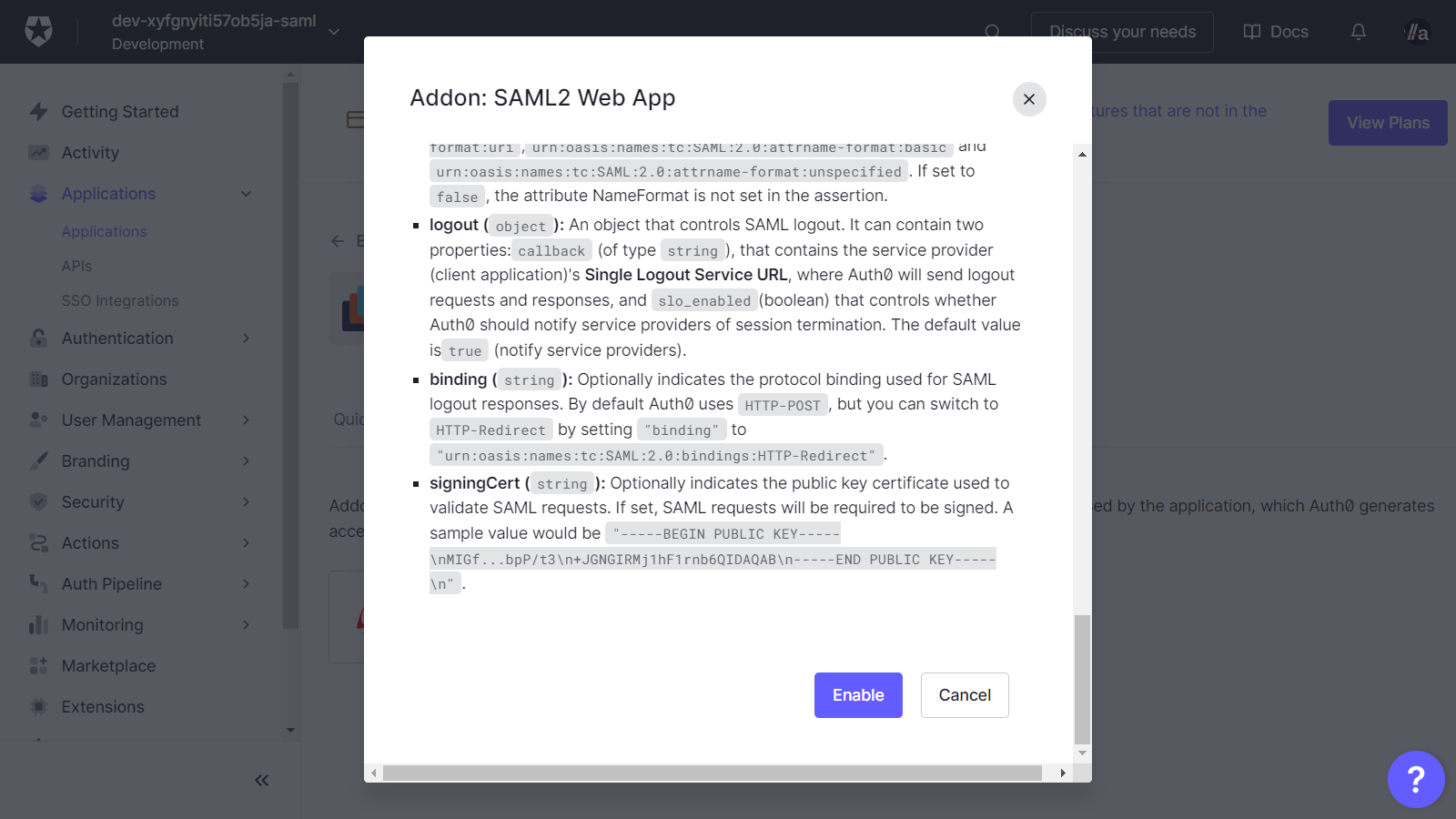Click the Marketplace icon in the sidebar
This screenshot has height=819, width=1456.
tap(38, 666)
